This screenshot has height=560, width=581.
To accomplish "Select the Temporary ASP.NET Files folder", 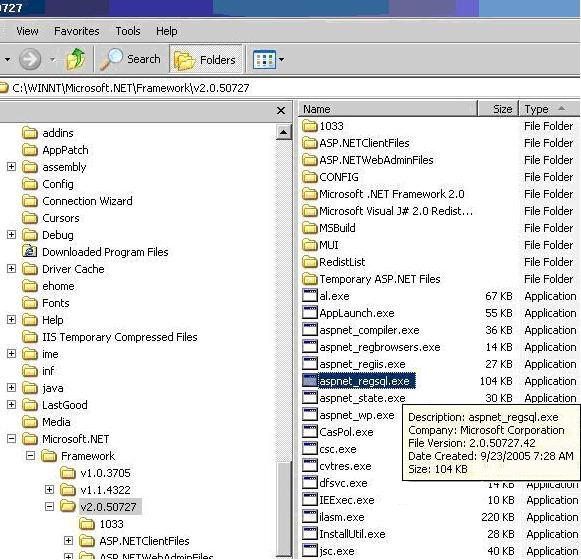I will tap(371, 279).
